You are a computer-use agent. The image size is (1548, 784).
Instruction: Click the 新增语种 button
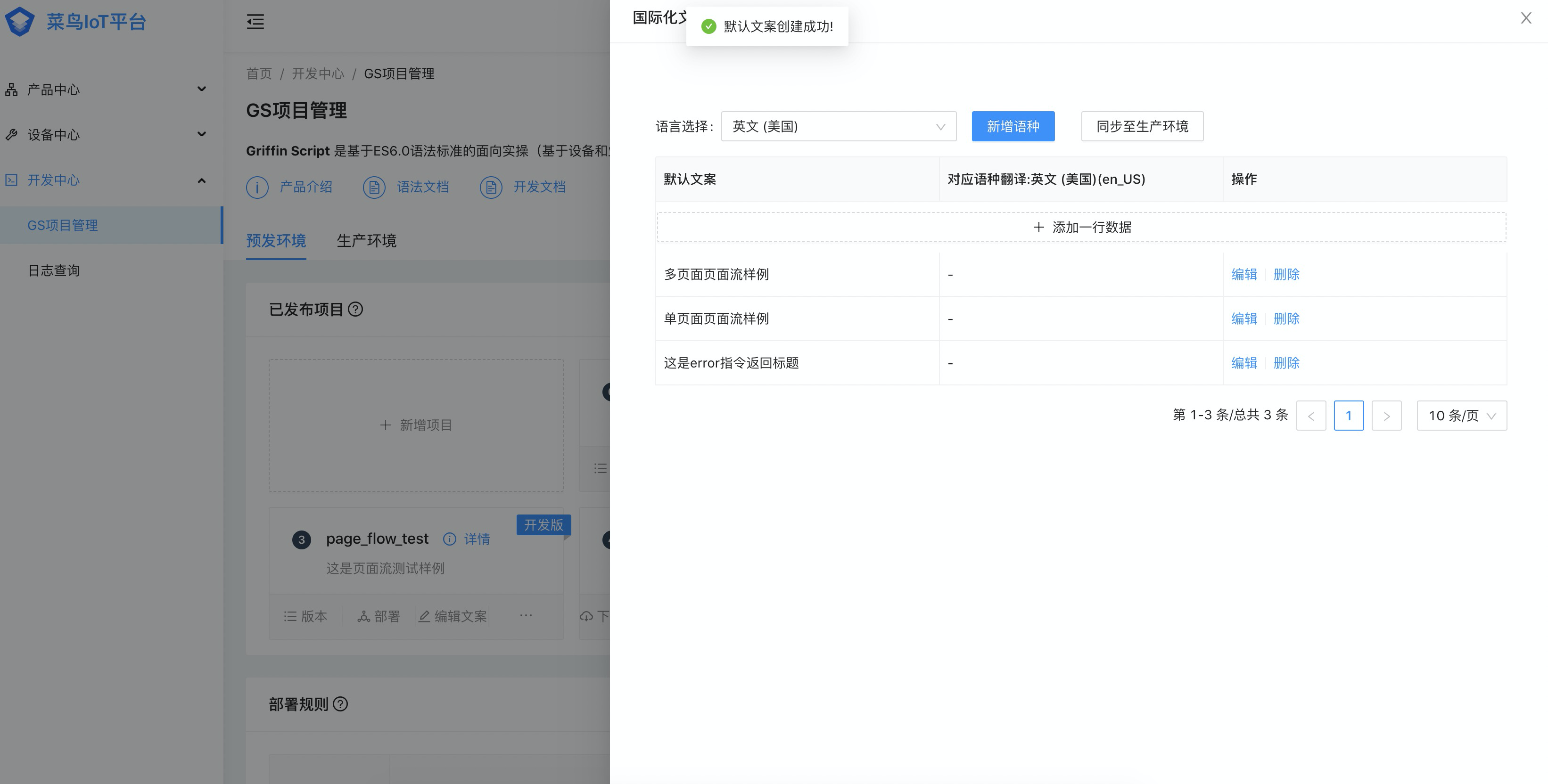pyautogui.click(x=1013, y=126)
